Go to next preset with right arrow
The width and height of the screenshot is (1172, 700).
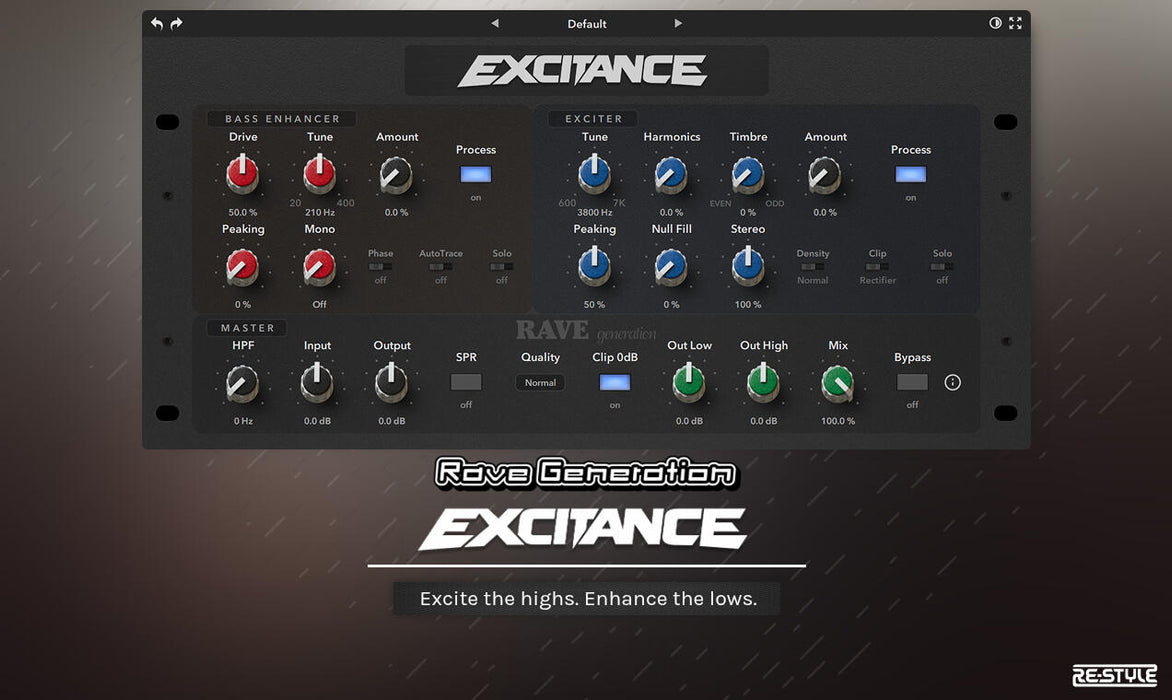(678, 23)
